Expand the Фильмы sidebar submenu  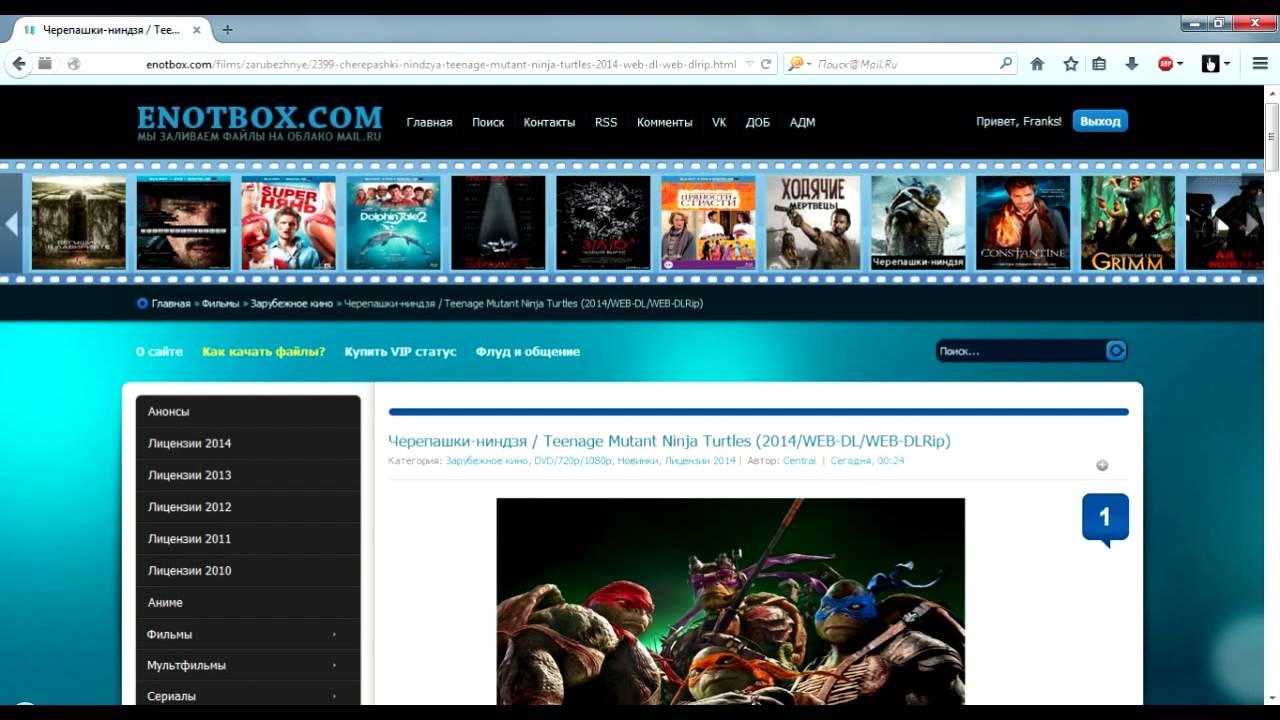[x=334, y=634]
